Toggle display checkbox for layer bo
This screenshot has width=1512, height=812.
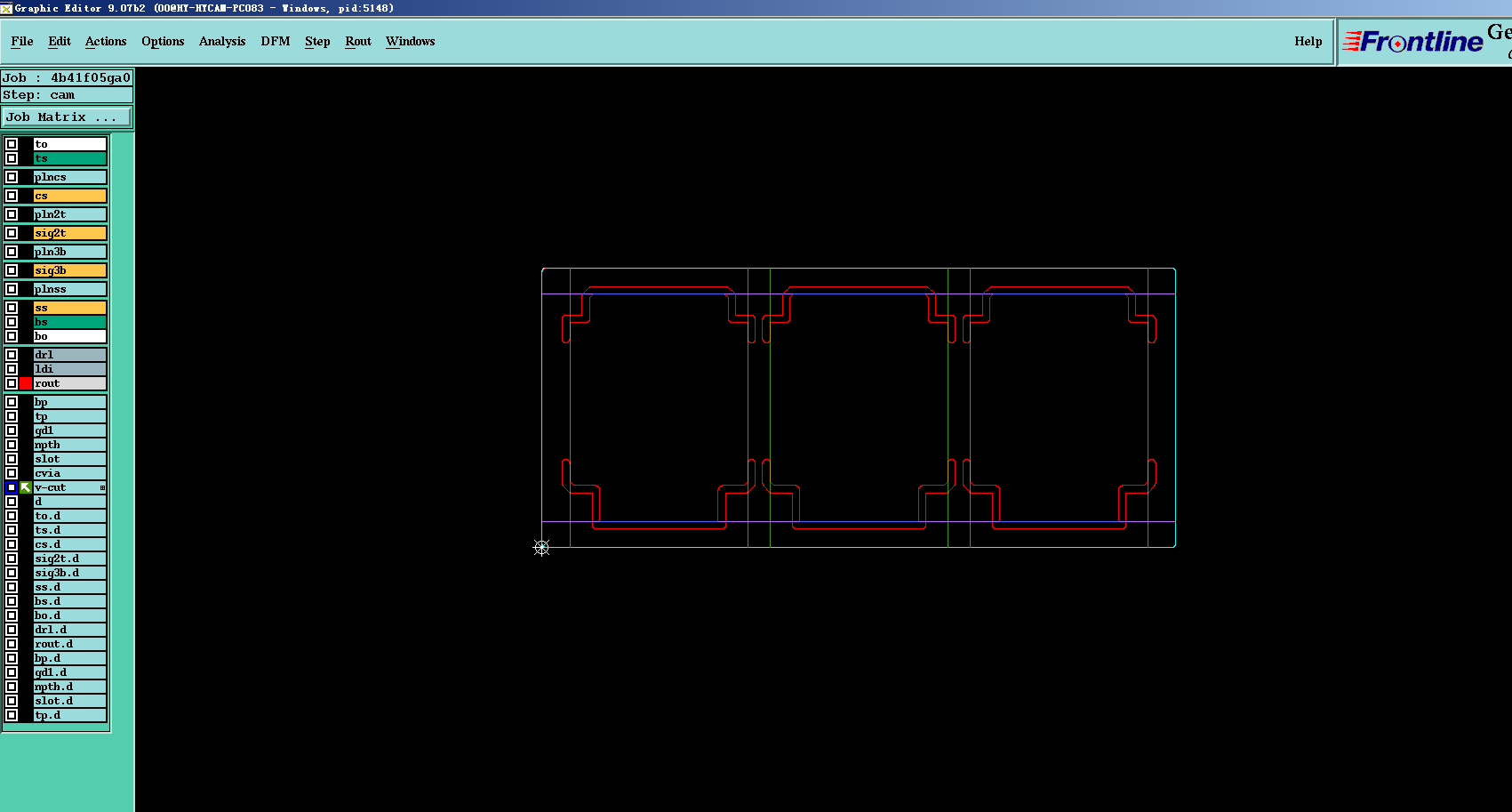[12, 336]
